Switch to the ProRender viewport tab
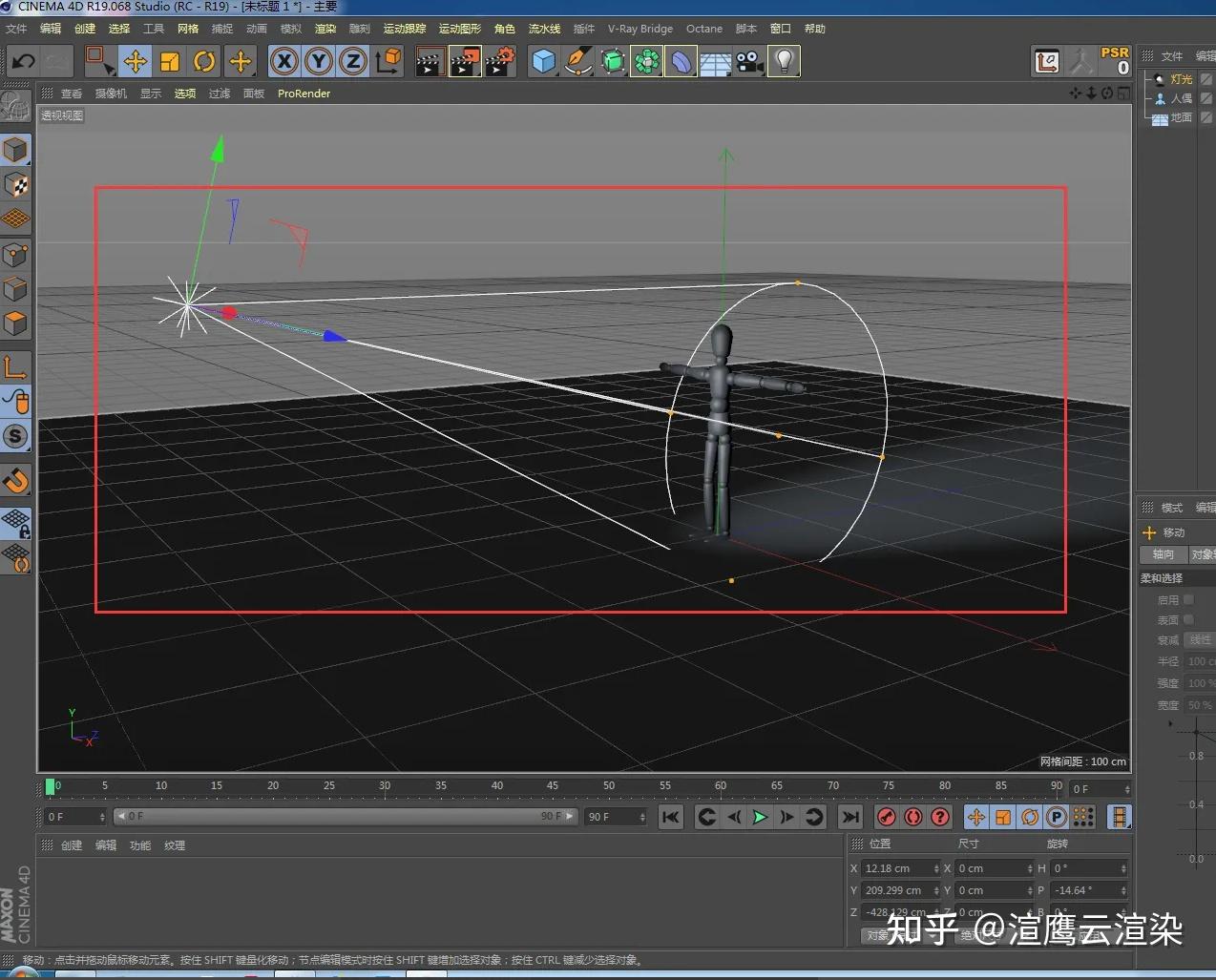This screenshot has height=980, width=1216. coord(303,94)
